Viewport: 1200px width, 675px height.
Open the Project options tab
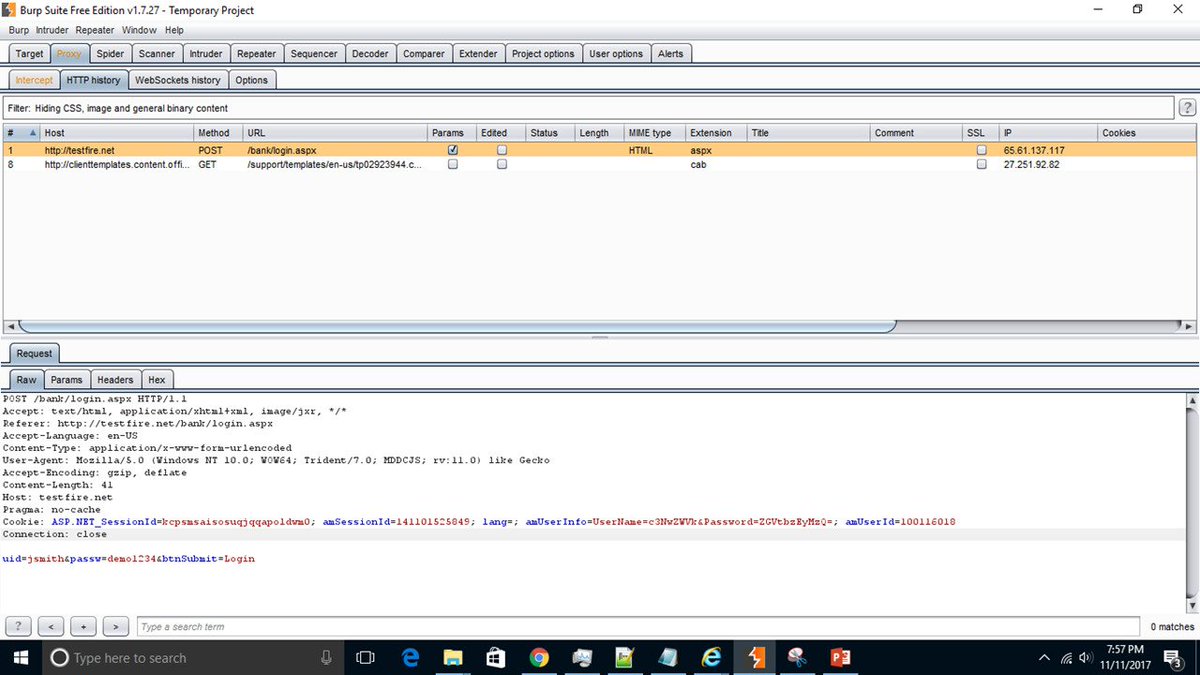pos(543,54)
